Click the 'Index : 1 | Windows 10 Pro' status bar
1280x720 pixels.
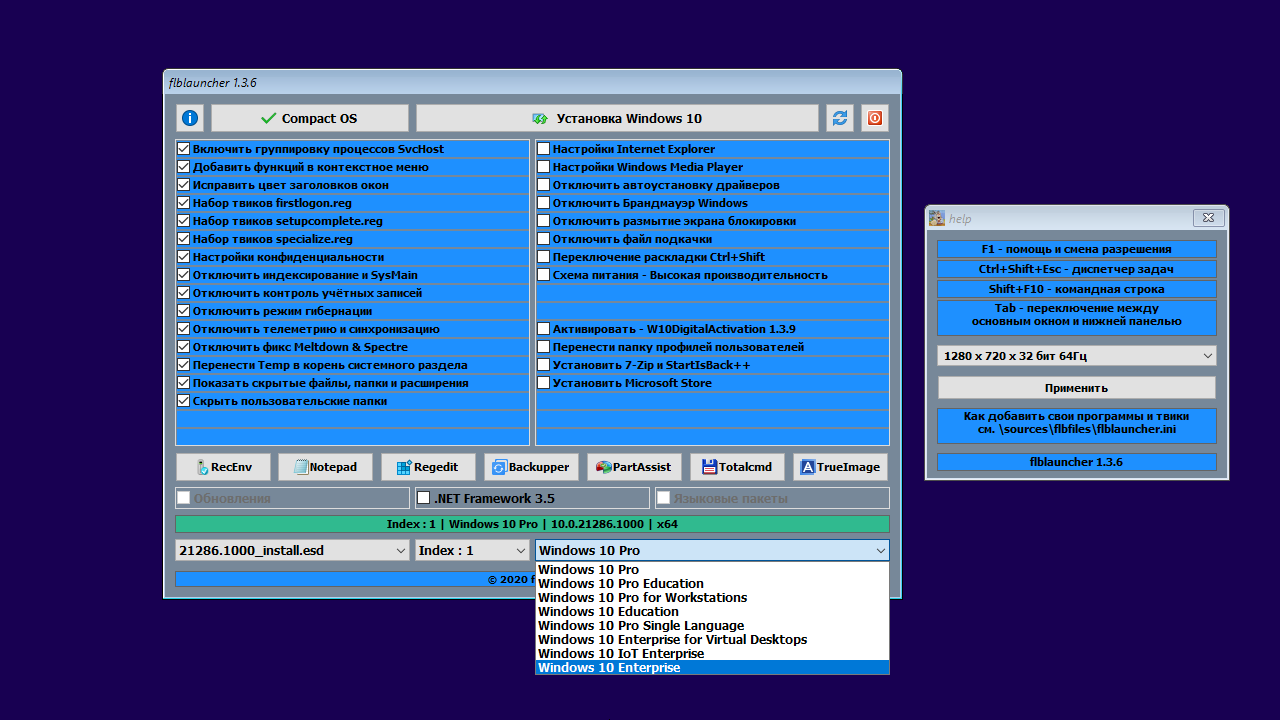pyautogui.click(x=532, y=524)
